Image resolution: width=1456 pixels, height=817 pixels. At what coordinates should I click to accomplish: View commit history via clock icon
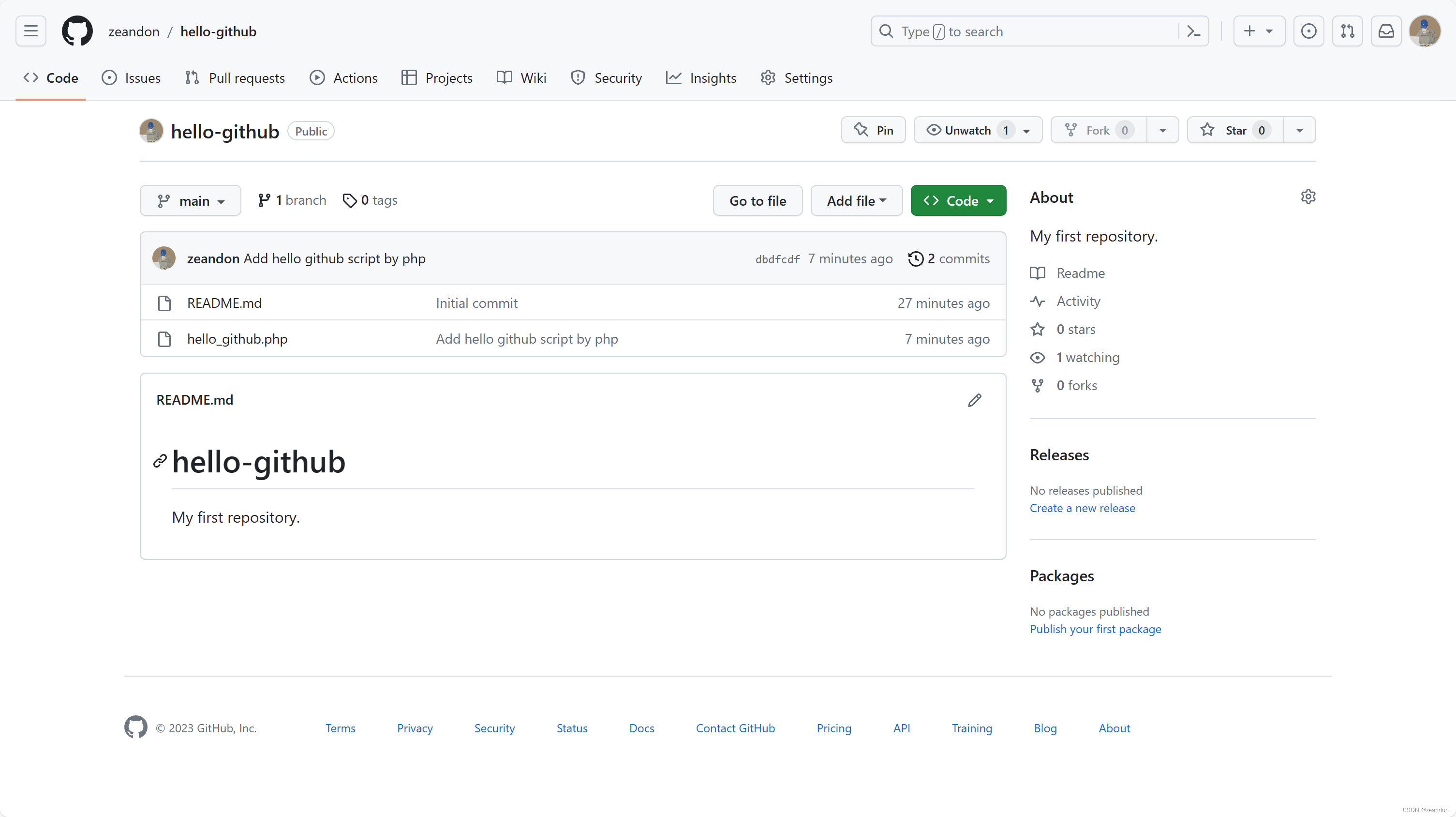point(916,258)
